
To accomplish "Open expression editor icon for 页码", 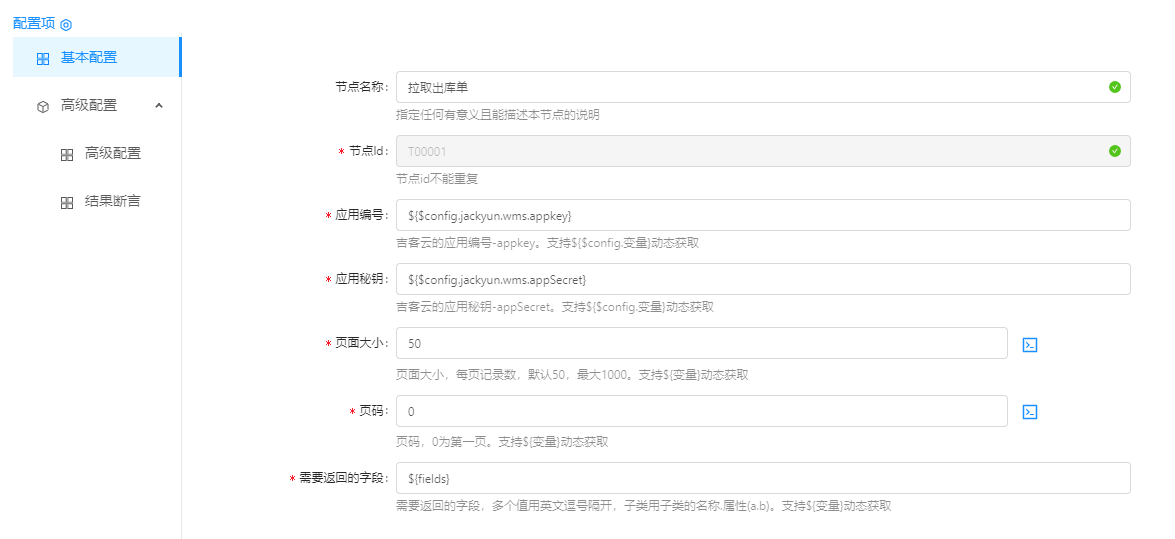I will 1029,412.
